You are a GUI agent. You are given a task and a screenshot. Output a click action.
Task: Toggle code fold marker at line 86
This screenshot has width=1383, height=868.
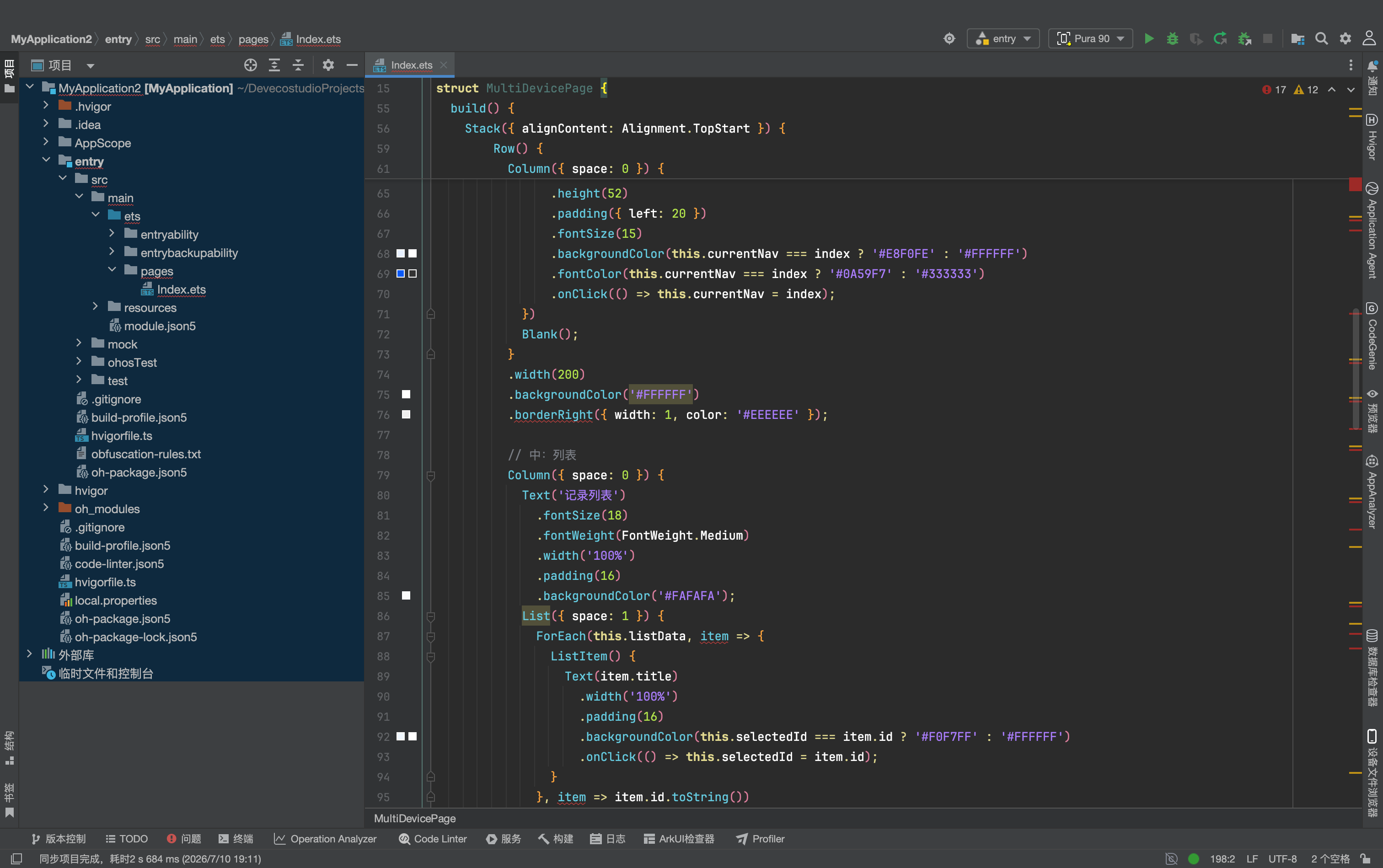430,616
